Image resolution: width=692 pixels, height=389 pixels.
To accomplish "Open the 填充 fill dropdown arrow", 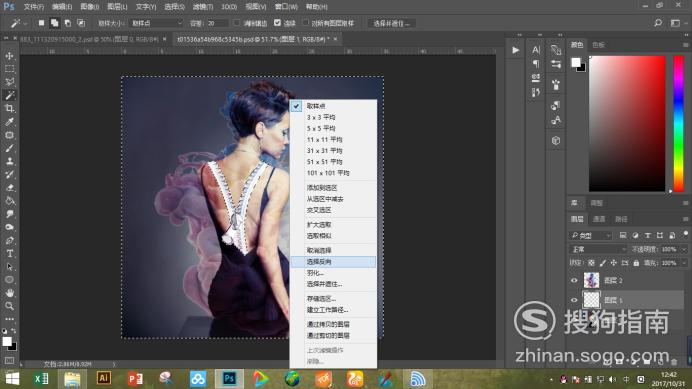I will 684,263.
